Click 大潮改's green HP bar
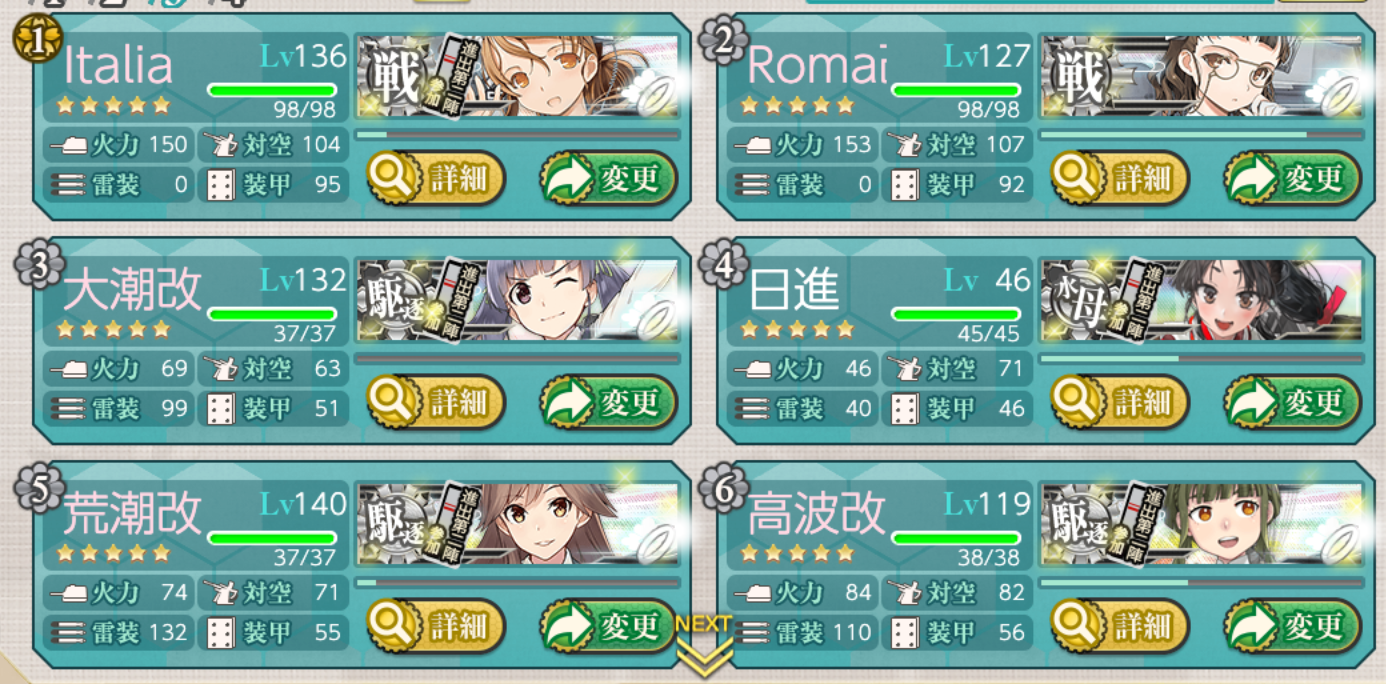 (x=272, y=314)
